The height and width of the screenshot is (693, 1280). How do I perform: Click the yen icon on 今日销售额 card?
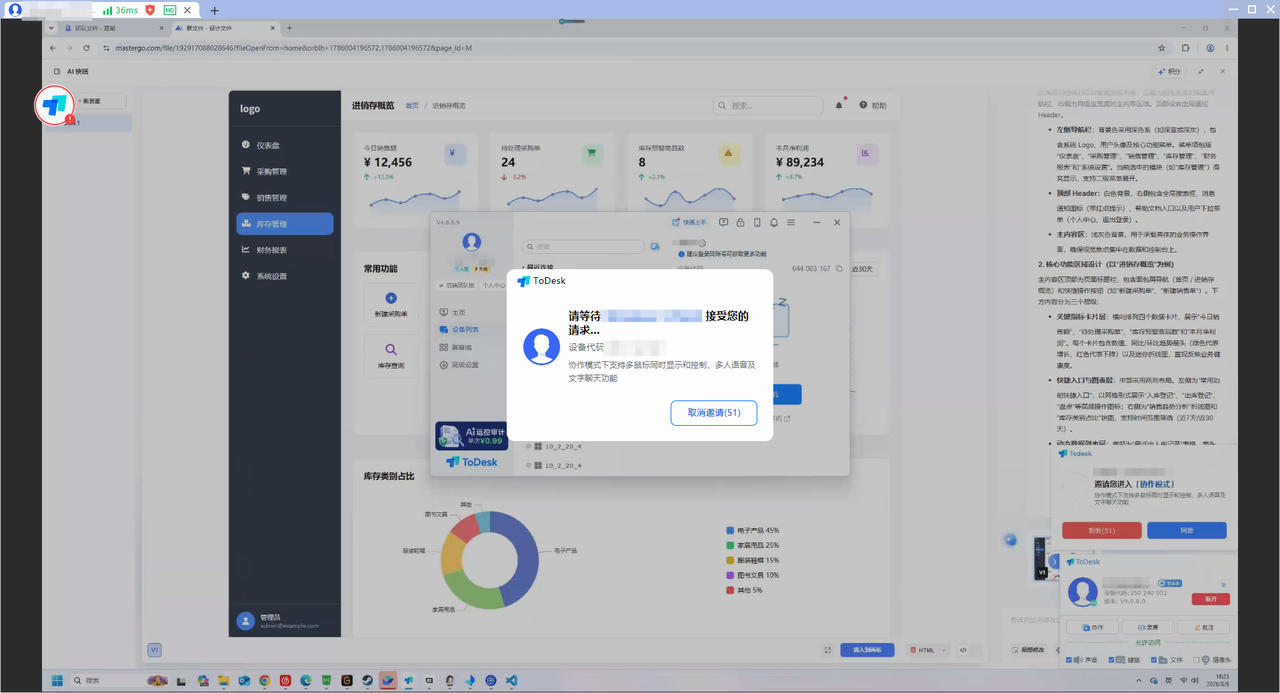455,154
